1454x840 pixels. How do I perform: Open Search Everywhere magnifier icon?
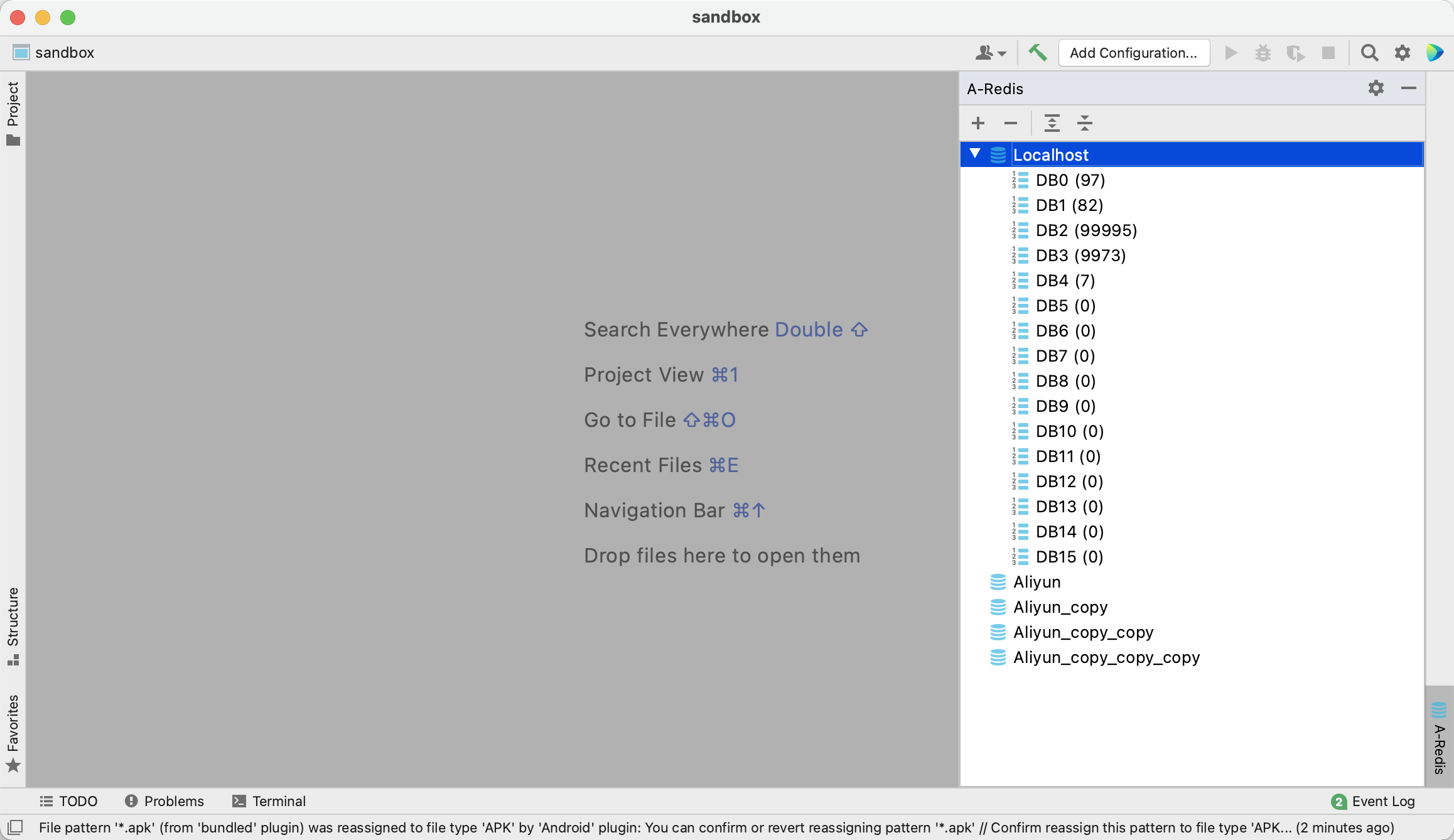point(1369,53)
